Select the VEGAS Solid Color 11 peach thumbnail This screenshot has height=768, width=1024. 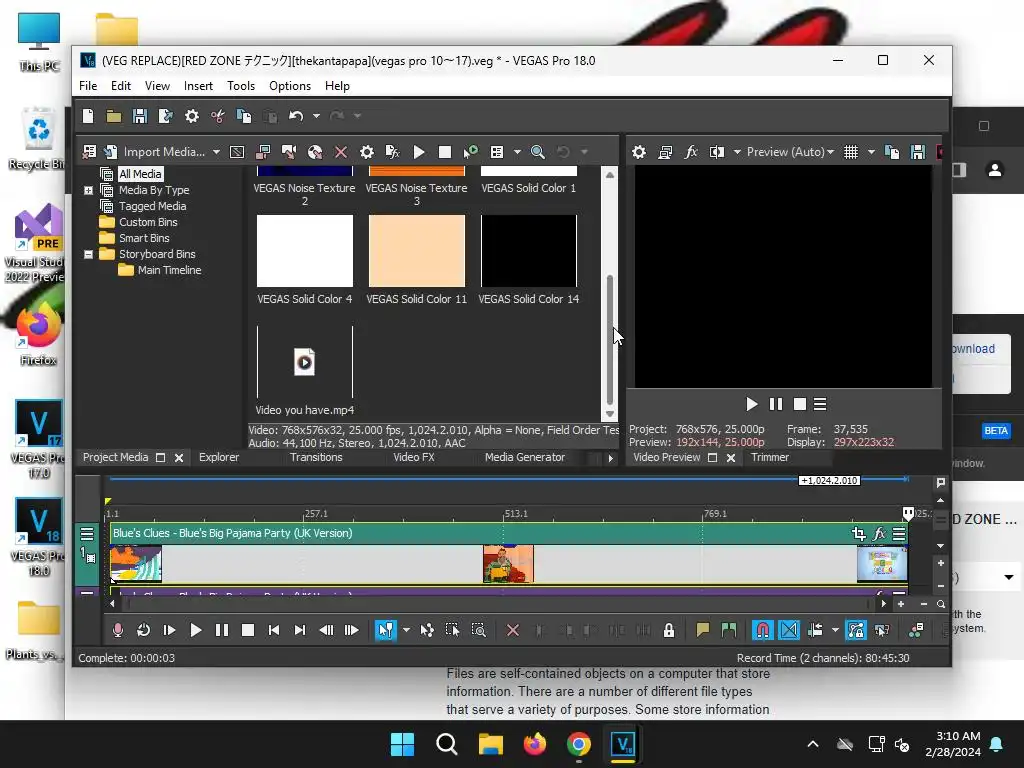pyautogui.click(x=417, y=251)
